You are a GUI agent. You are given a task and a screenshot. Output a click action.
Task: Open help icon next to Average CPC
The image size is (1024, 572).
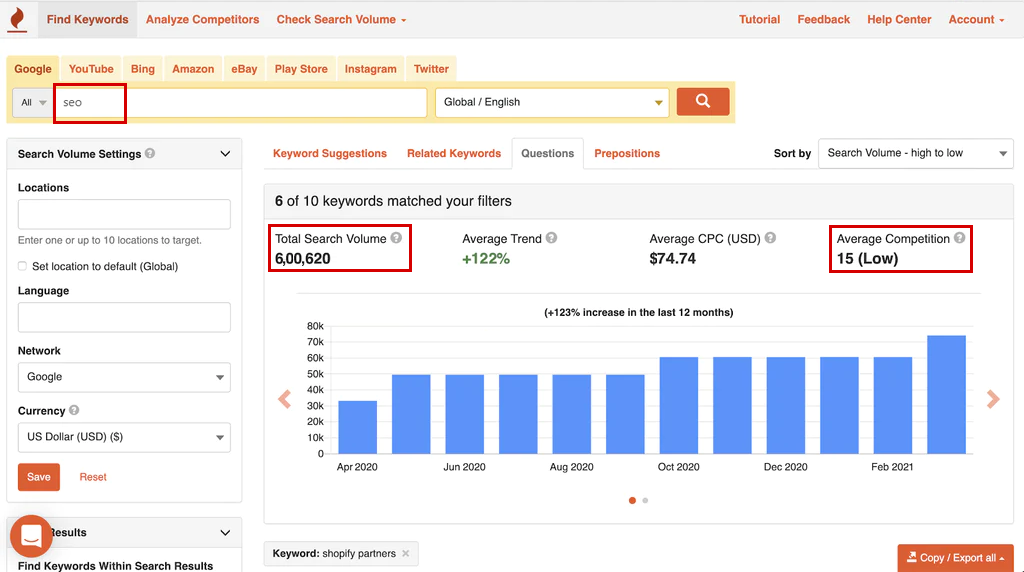[x=770, y=238]
